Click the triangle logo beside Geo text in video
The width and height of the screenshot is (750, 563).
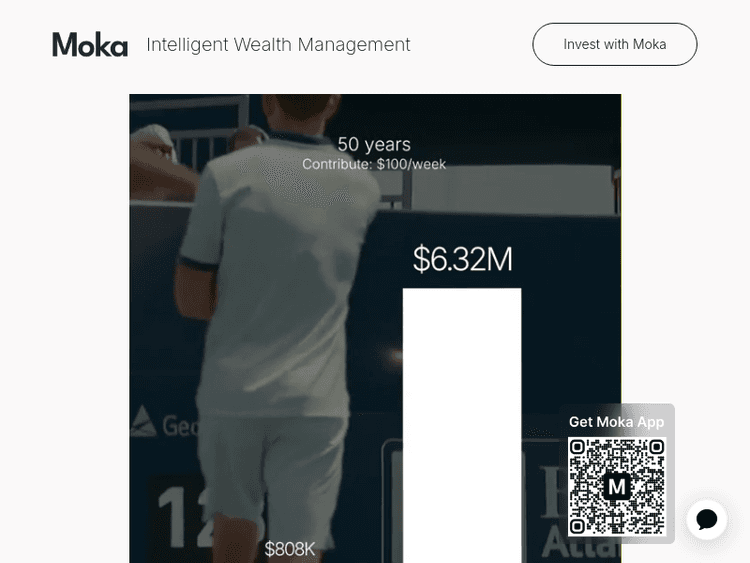[x=143, y=422]
